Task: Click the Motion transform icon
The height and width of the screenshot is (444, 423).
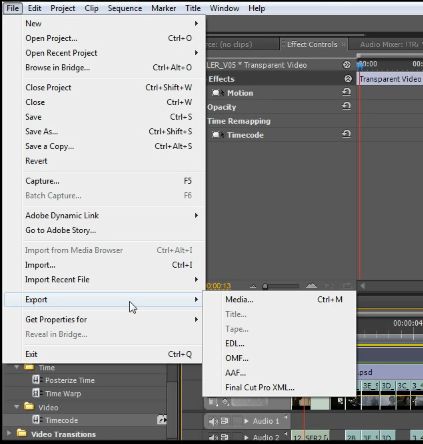Action: [217, 93]
